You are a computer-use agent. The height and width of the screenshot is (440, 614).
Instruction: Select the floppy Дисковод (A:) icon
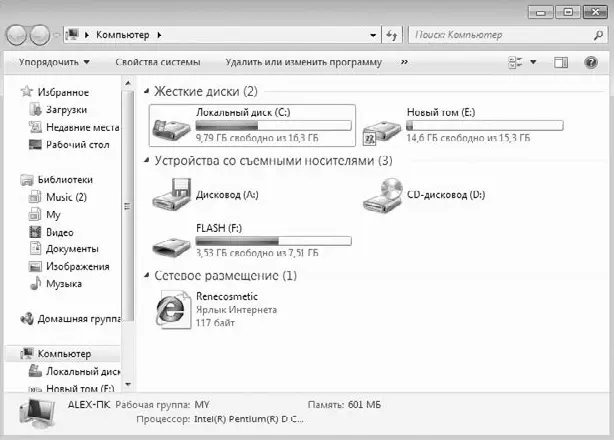[172, 194]
